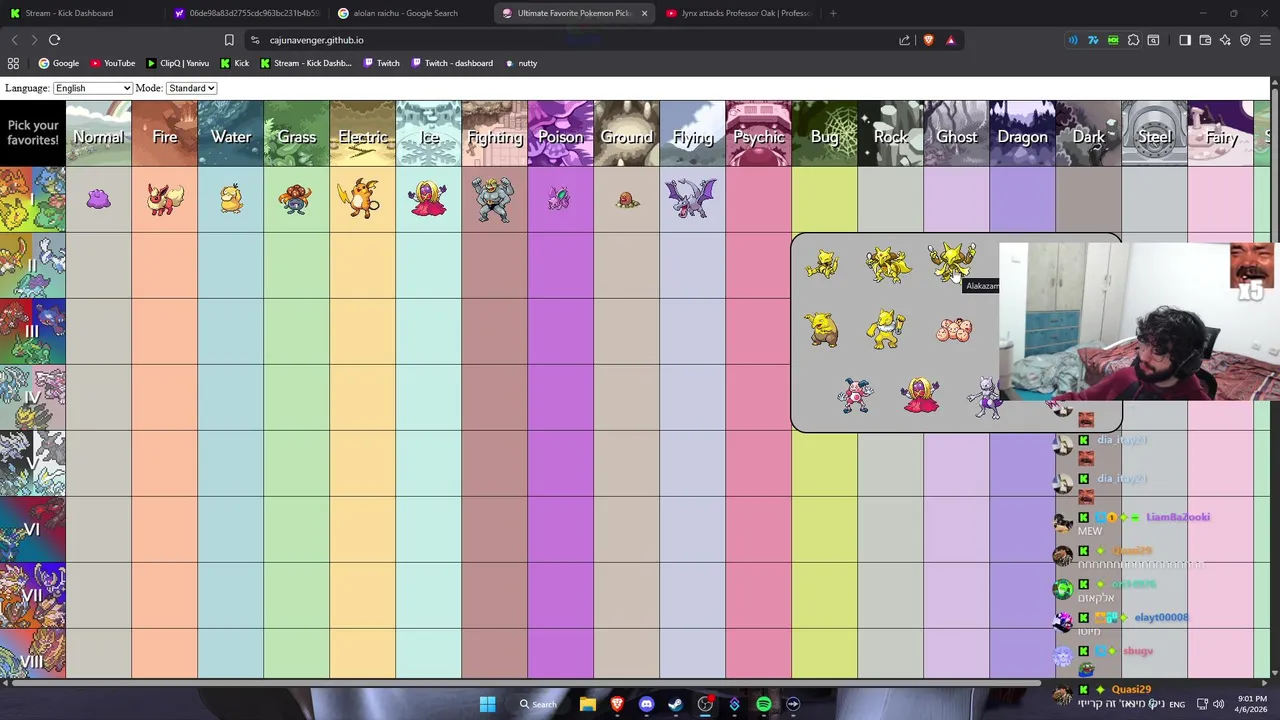Go forward in browser history
This screenshot has width=1280, height=720.
tap(34, 40)
